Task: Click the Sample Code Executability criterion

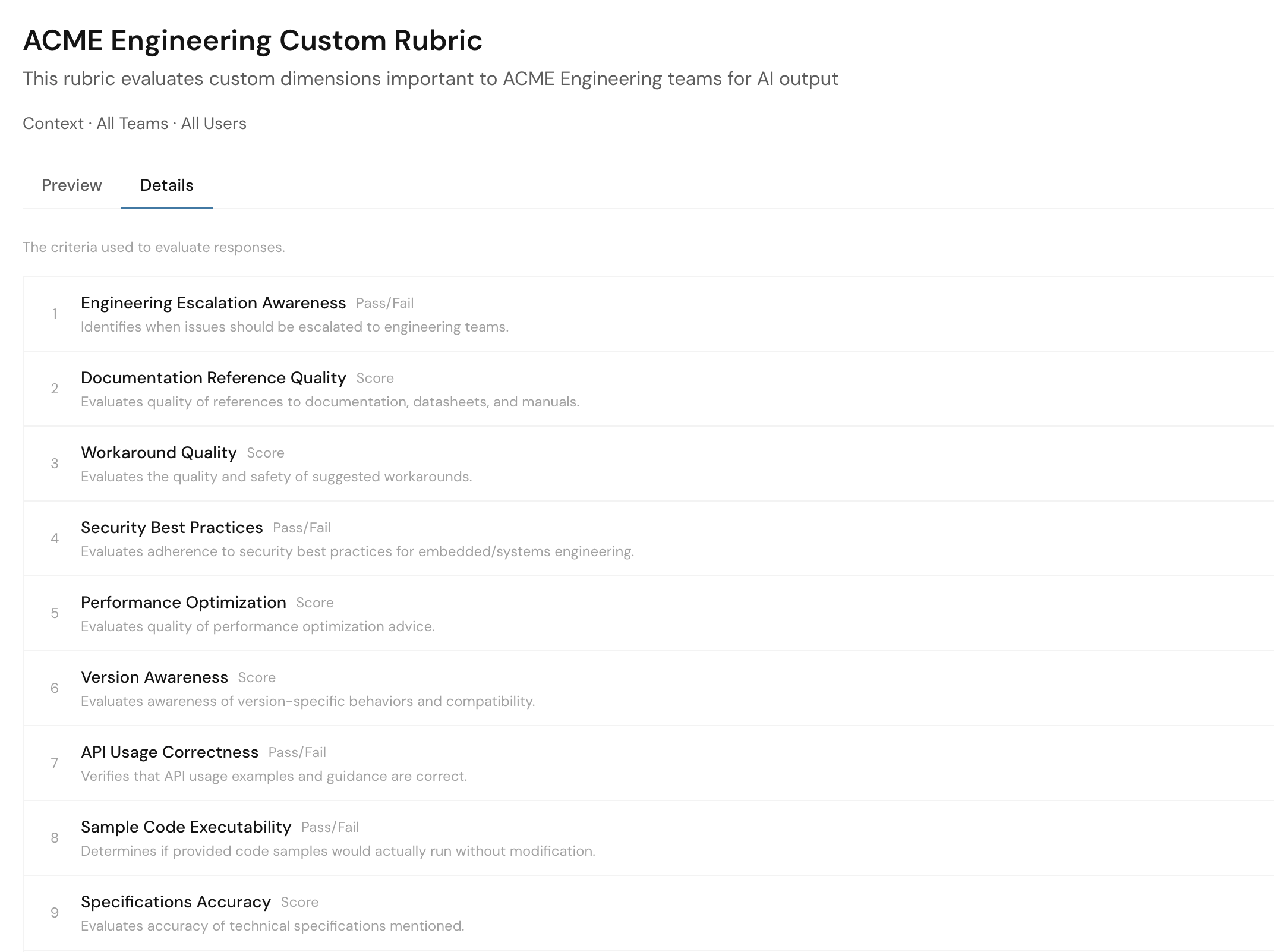Action: click(185, 827)
